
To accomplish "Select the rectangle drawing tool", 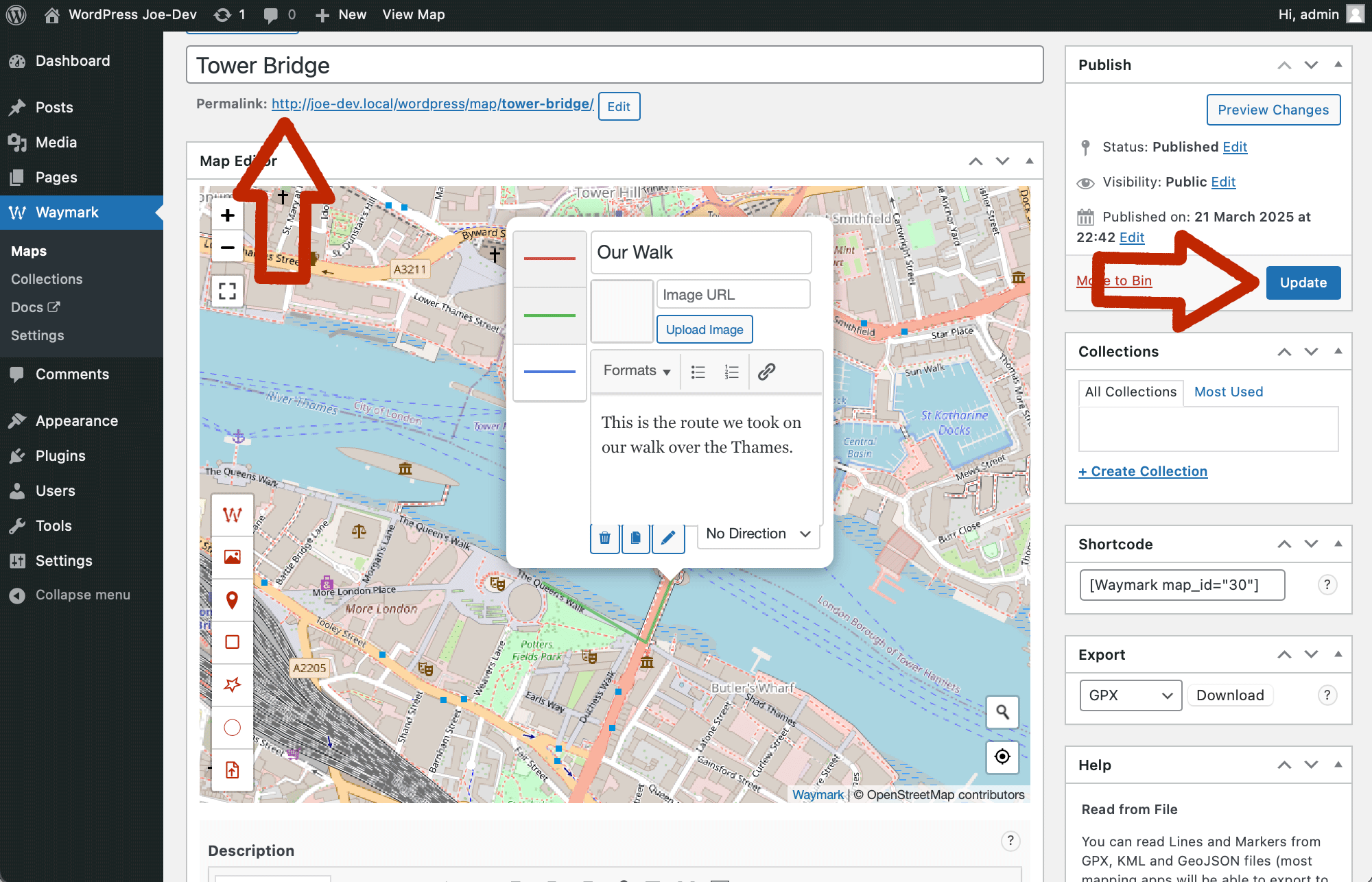I will 232,642.
